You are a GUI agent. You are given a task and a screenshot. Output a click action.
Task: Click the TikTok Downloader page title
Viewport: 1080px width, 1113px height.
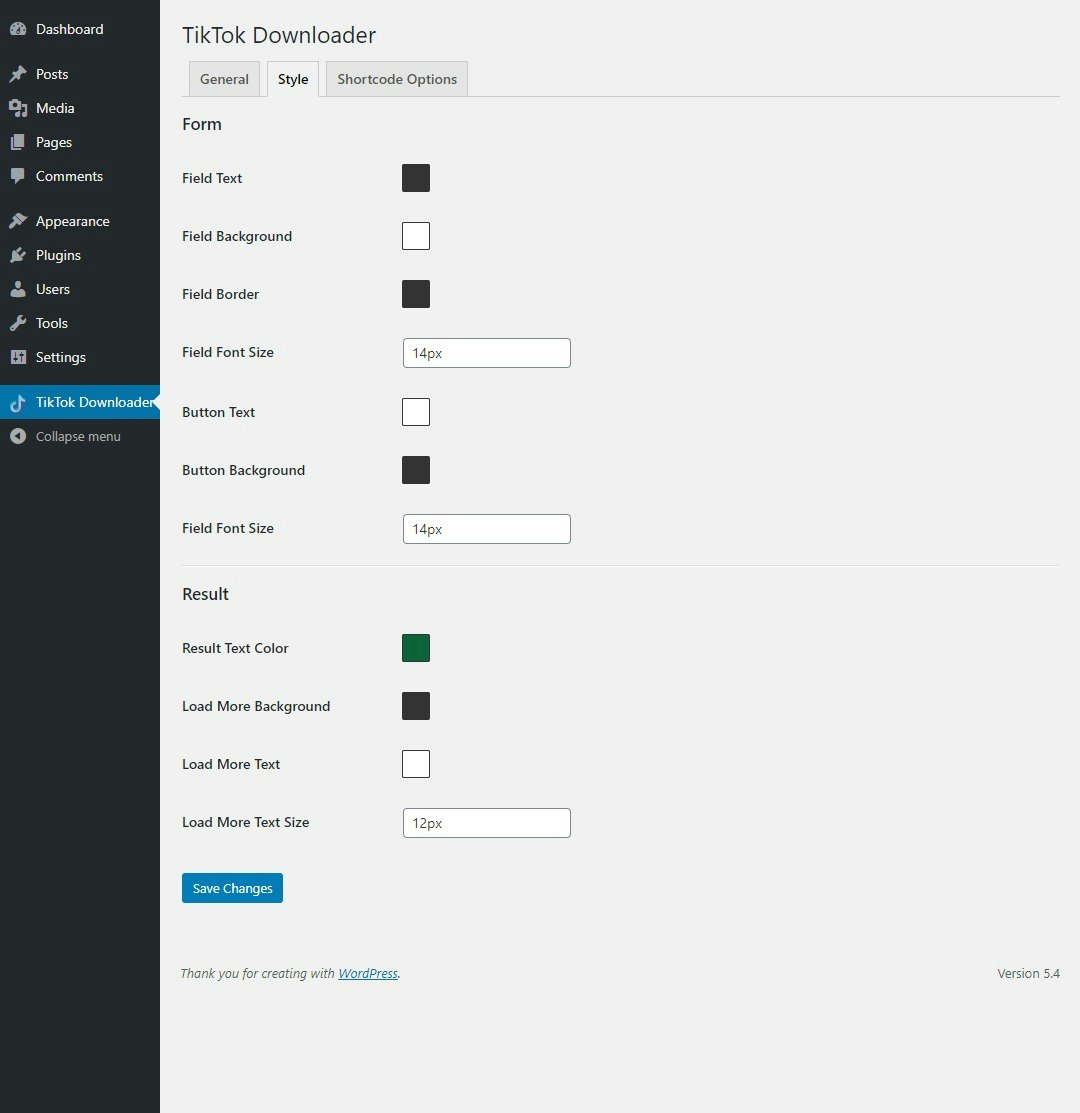click(x=279, y=35)
